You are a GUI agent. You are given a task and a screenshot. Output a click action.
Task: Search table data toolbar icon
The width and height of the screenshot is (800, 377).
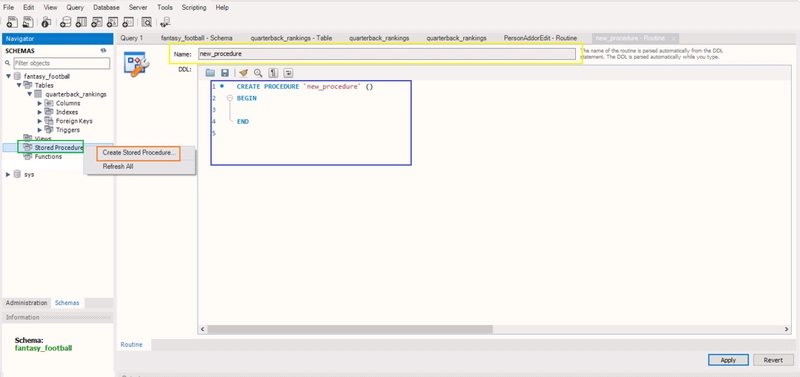tap(147, 22)
